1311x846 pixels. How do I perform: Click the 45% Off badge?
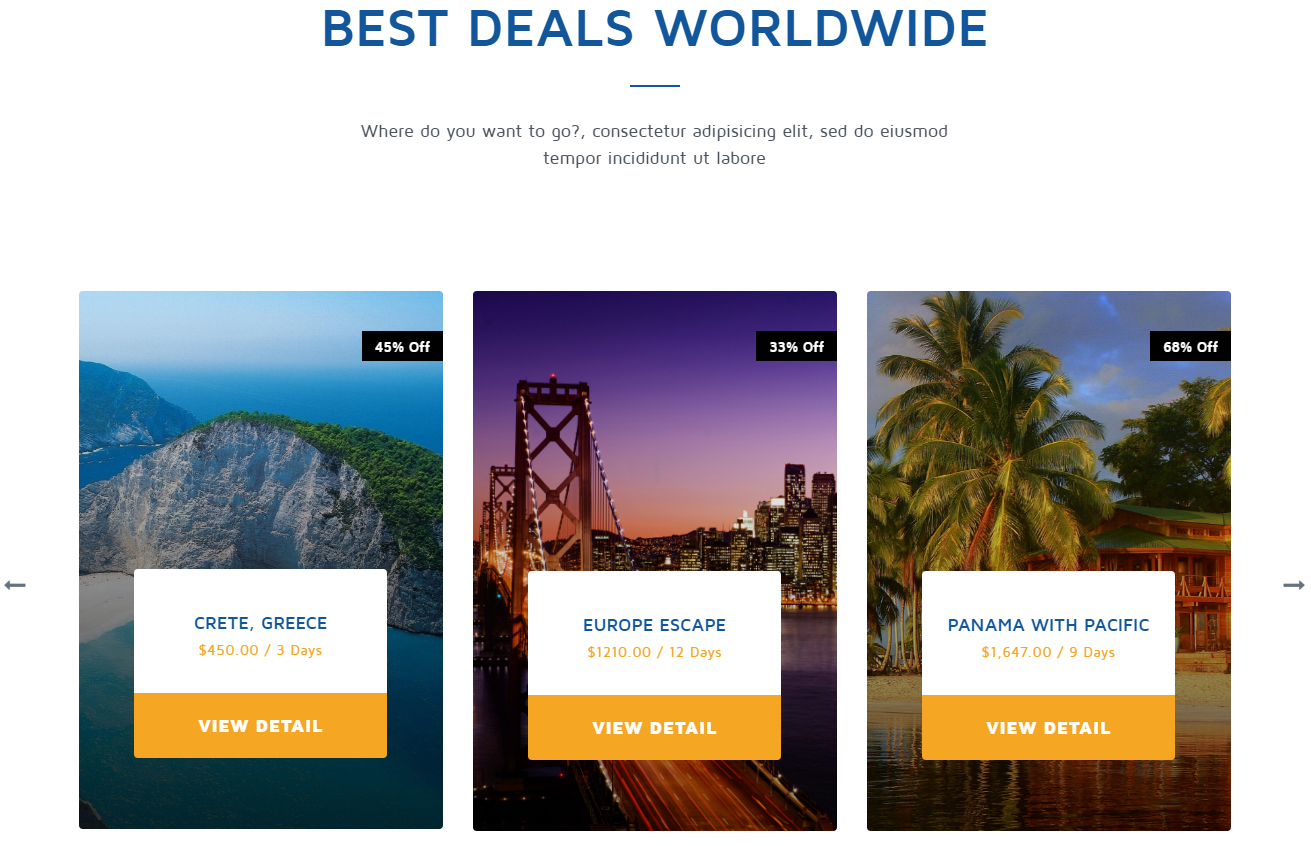402,347
